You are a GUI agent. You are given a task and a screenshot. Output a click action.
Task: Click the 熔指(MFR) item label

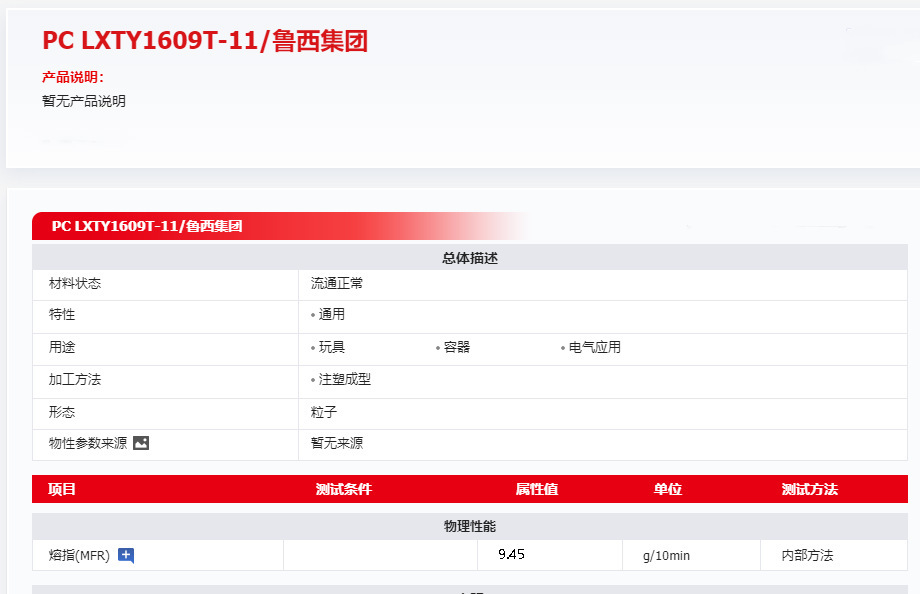79,555
